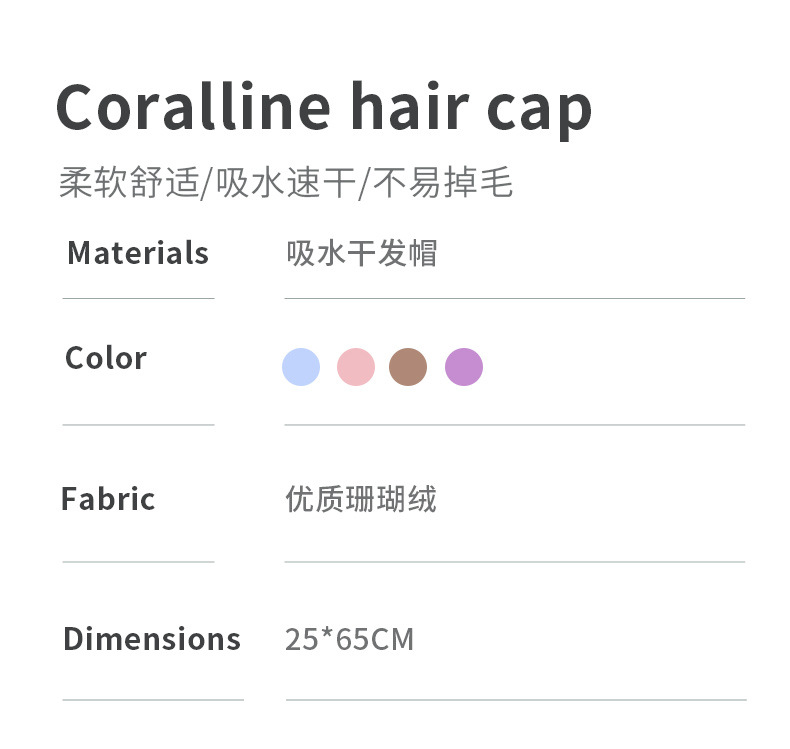
Task: Click the 优质珊瑚绒 fabric value
Action: click(x=362, y=498)
